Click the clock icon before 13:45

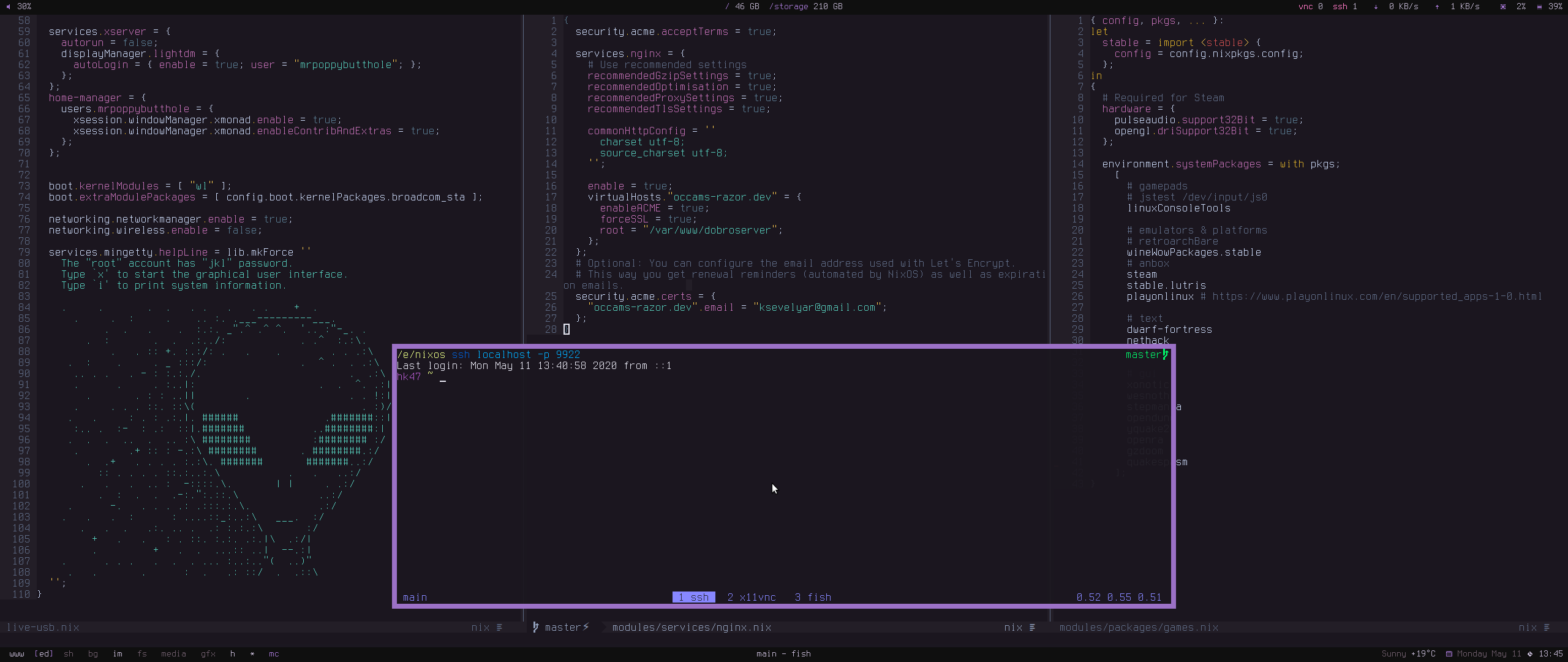[1530, 653]
